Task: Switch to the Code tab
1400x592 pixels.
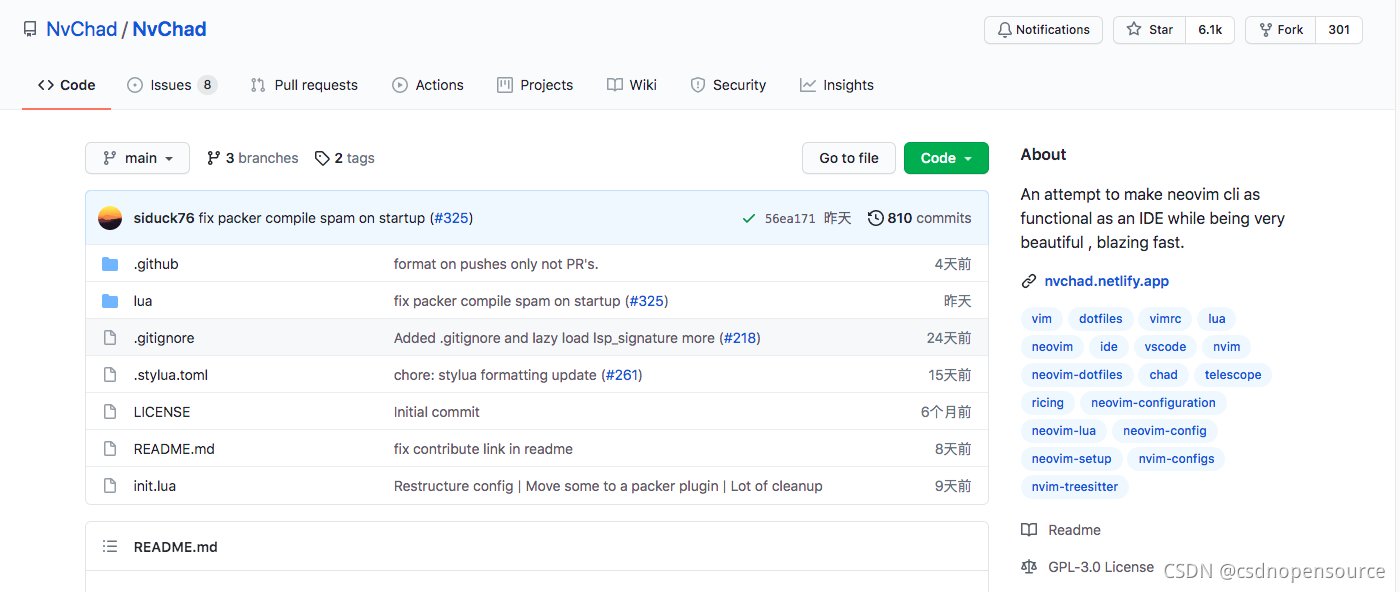Action: (x=66, y=85)
